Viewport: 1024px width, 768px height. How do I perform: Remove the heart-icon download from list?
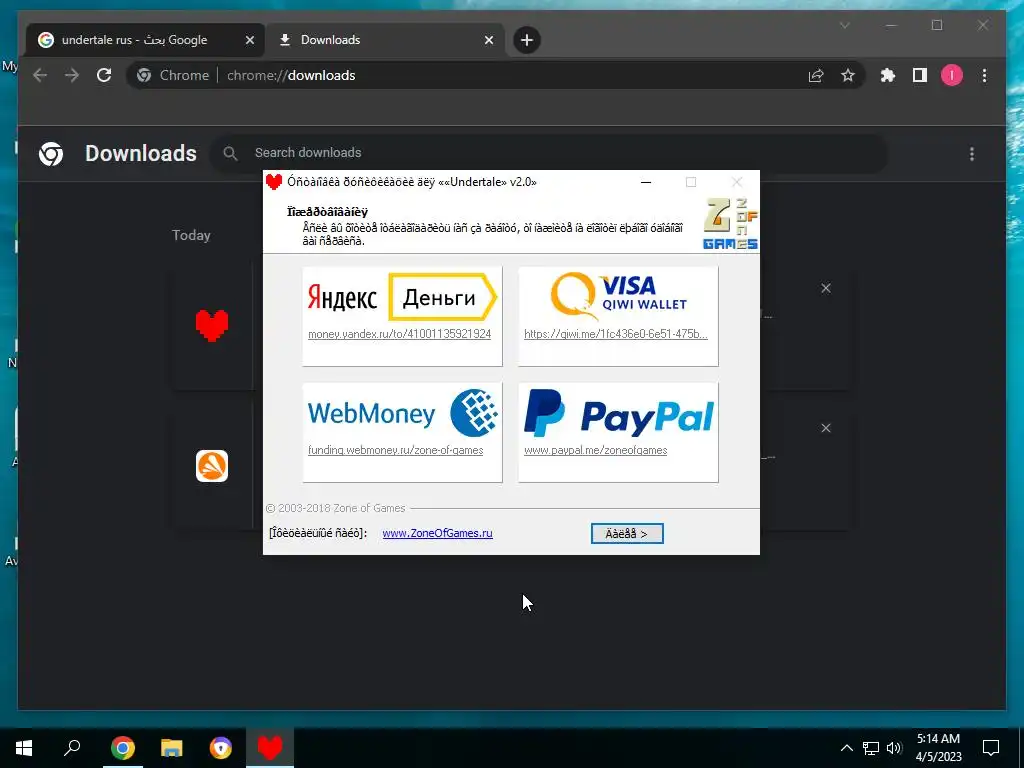pyautogui.click(x=825, y=288)
